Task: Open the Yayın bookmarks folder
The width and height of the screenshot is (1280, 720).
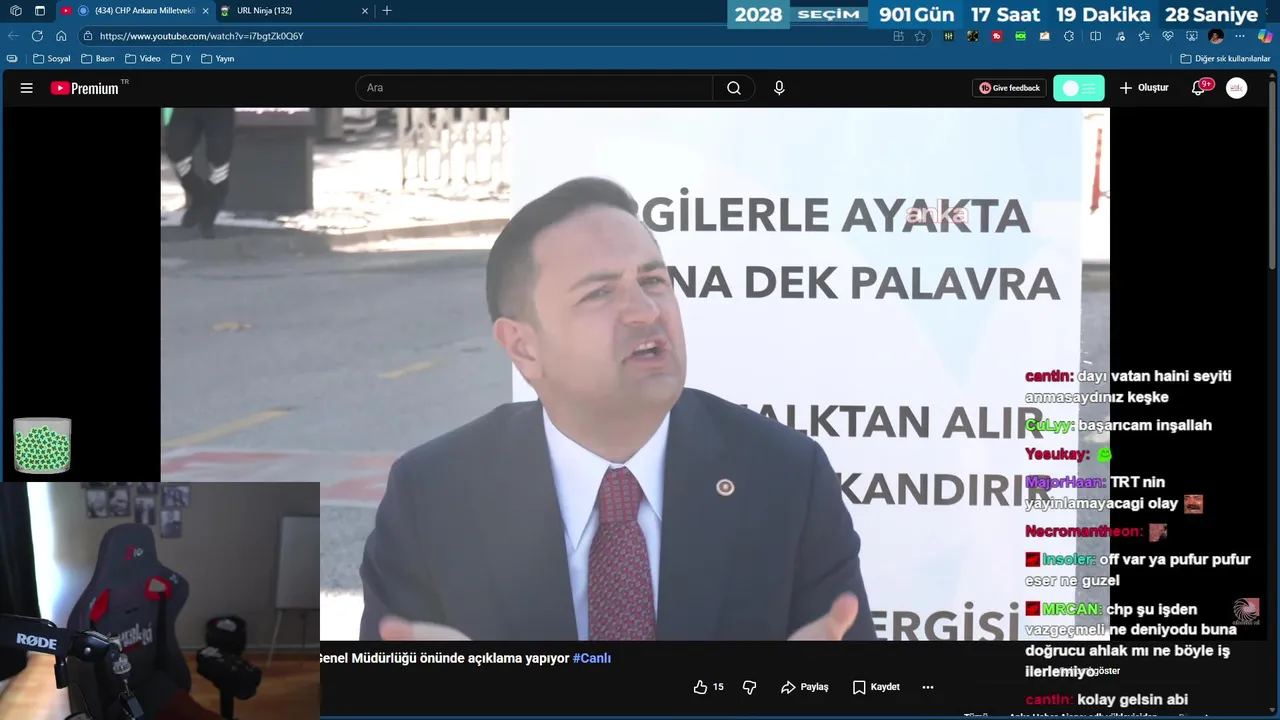Action: (218, 59)
